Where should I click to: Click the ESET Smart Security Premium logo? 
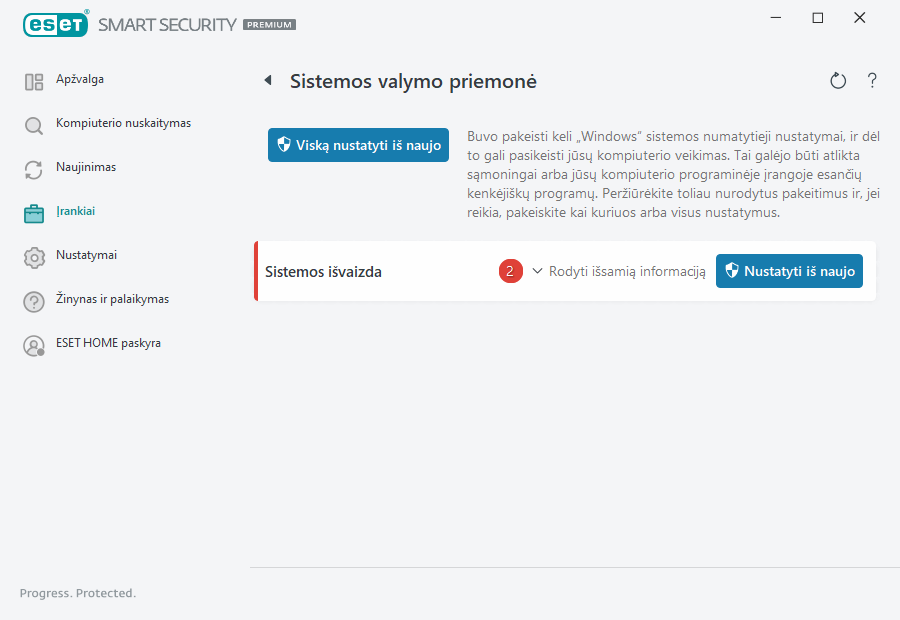pyautogui.click(x=159, y=24)
